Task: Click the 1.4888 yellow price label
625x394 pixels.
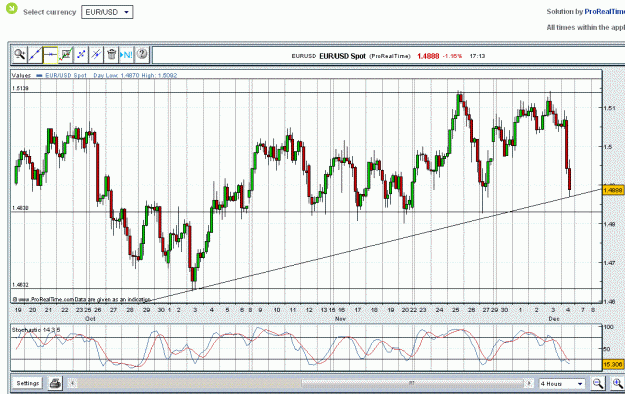Action: [613, 190]
